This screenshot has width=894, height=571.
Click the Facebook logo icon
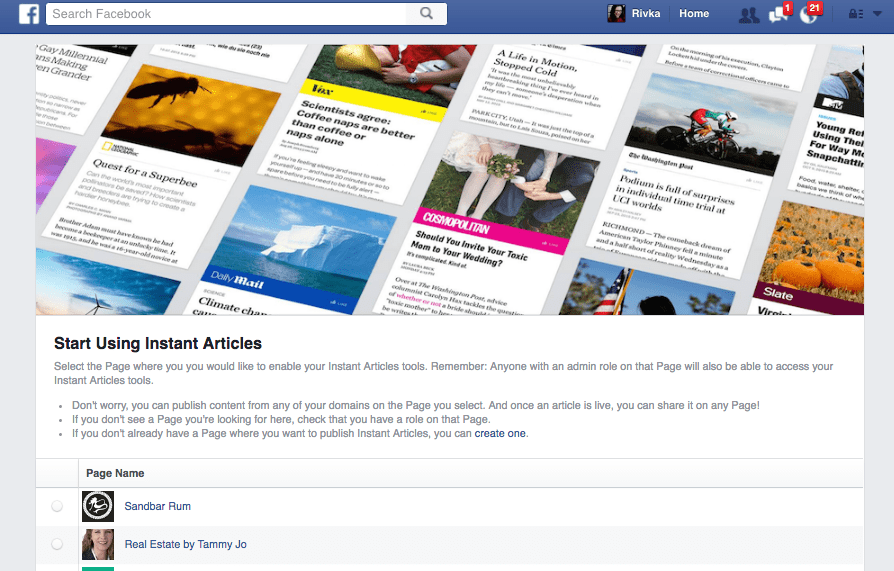coord(29,14)
